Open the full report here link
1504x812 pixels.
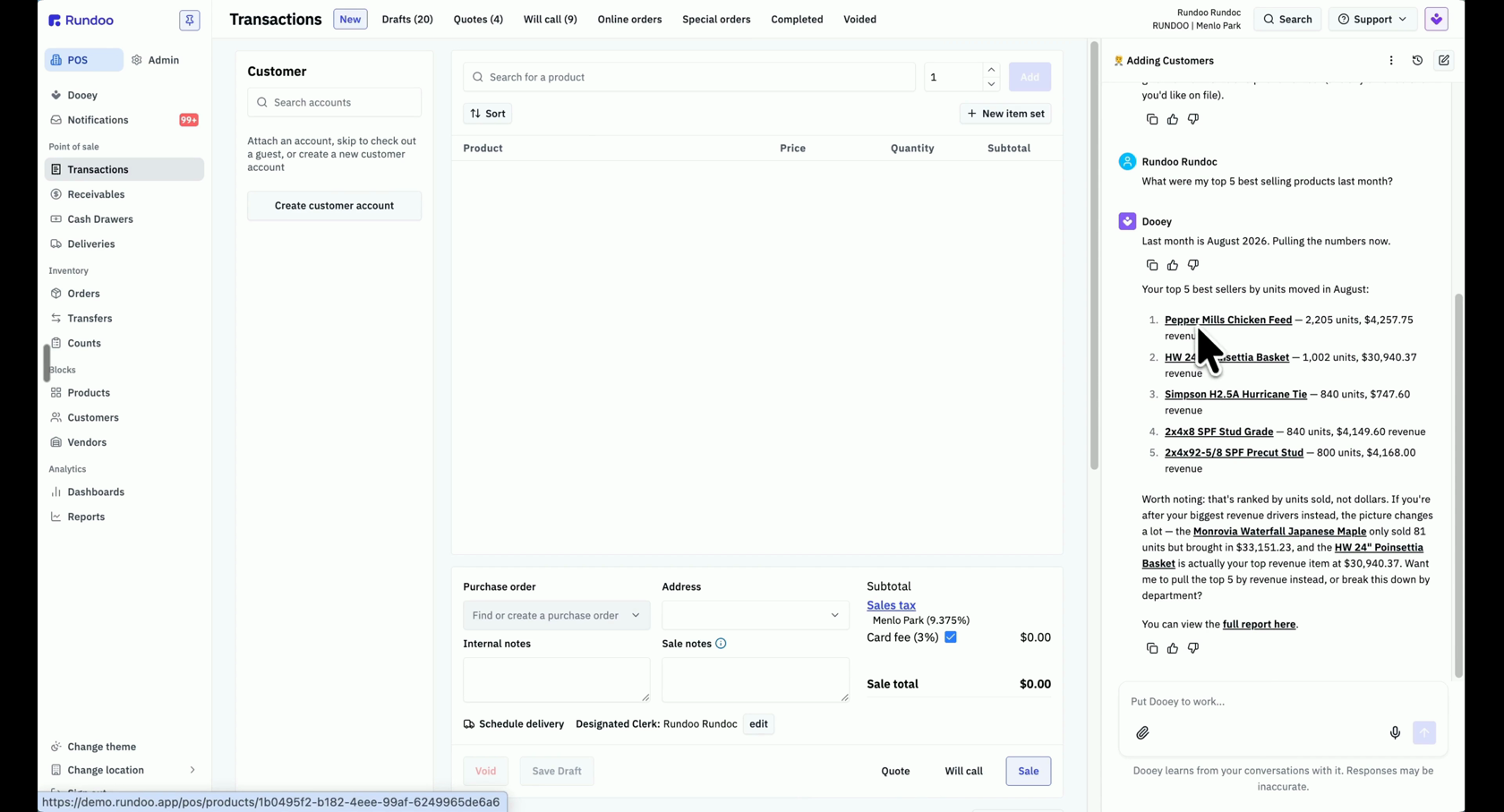(x=1260, y=624)
